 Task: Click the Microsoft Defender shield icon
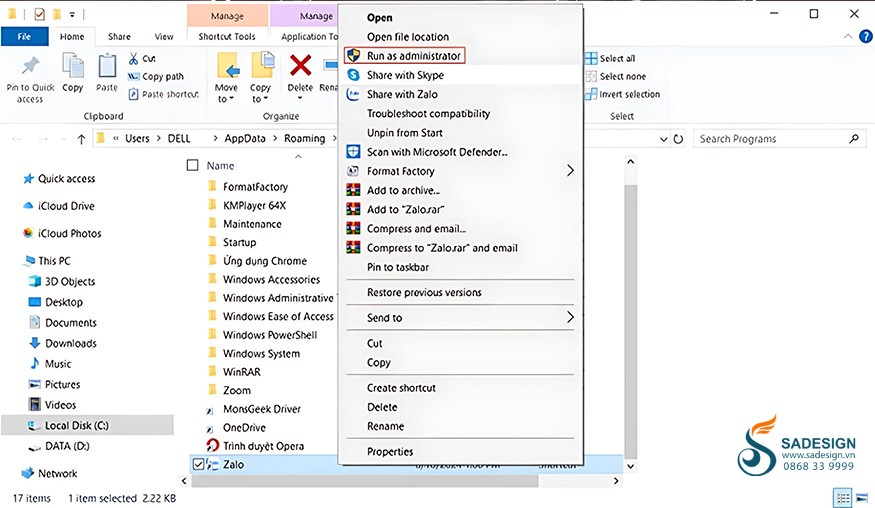tap(353, 152)
